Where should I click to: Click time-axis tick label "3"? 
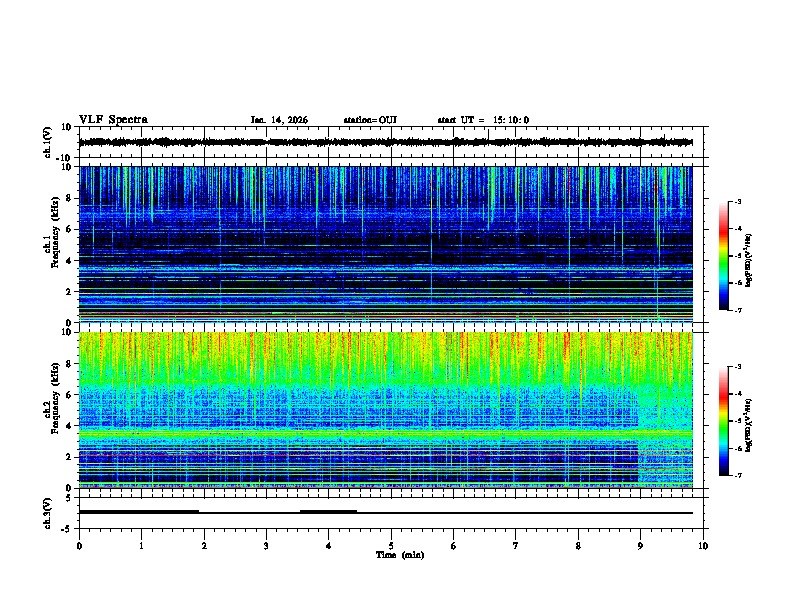[x=266, y=546]
